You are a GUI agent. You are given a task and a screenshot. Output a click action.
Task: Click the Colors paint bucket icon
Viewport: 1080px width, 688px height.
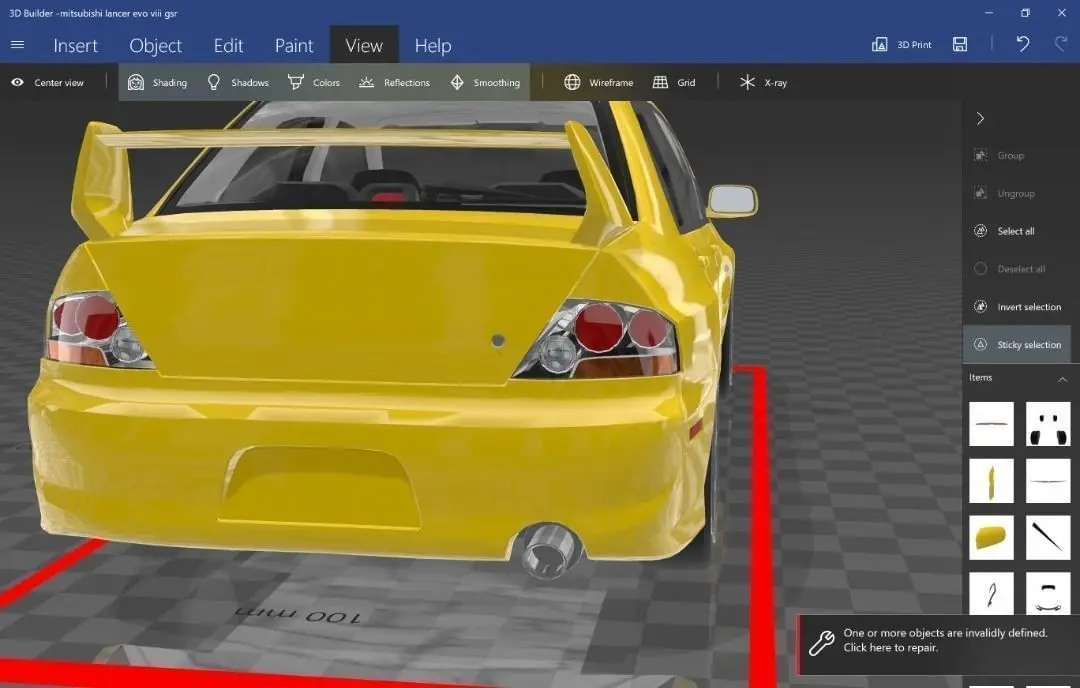(296, 83)
